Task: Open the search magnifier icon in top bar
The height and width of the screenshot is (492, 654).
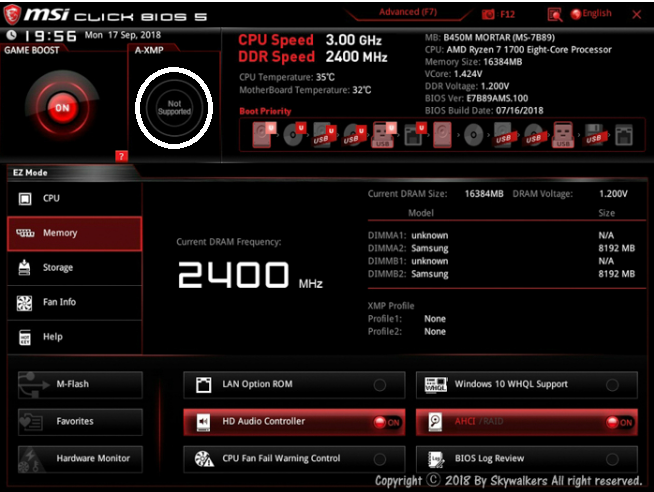Action: click(555, 14)
